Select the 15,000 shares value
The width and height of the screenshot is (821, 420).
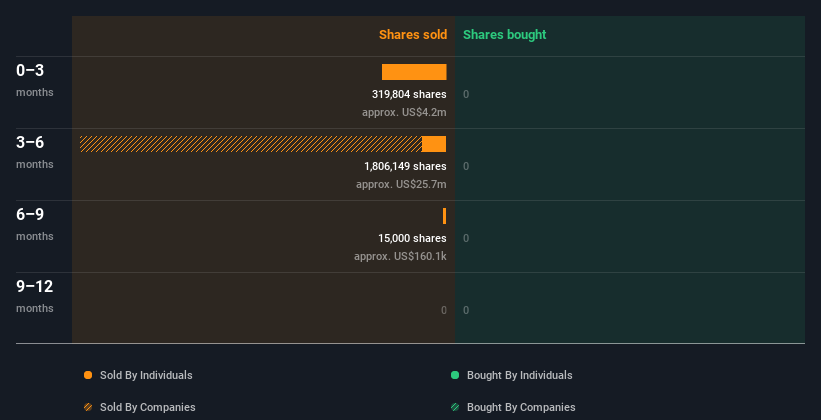click(x=412, y=238)
